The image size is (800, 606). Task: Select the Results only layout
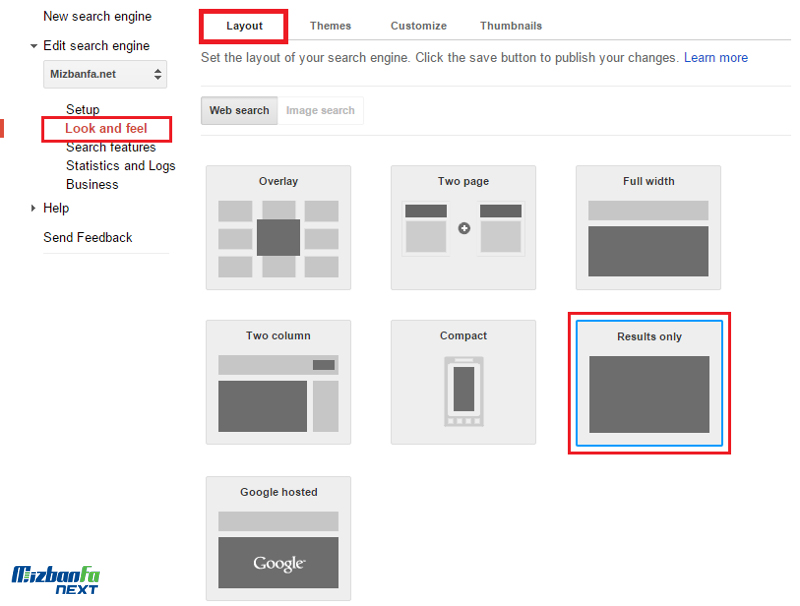[649, 384]
